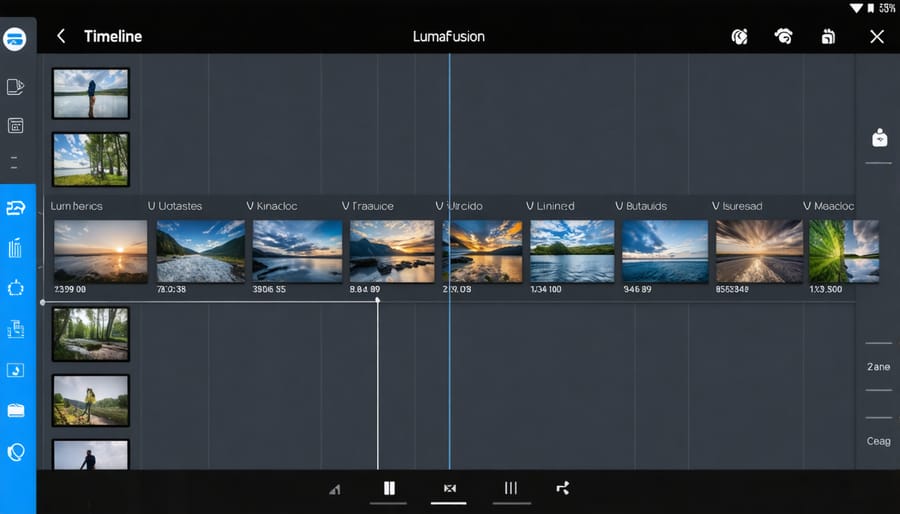Select the sunset clip under Lum berics
Viewport: 900px width, 514px height.
100,251
